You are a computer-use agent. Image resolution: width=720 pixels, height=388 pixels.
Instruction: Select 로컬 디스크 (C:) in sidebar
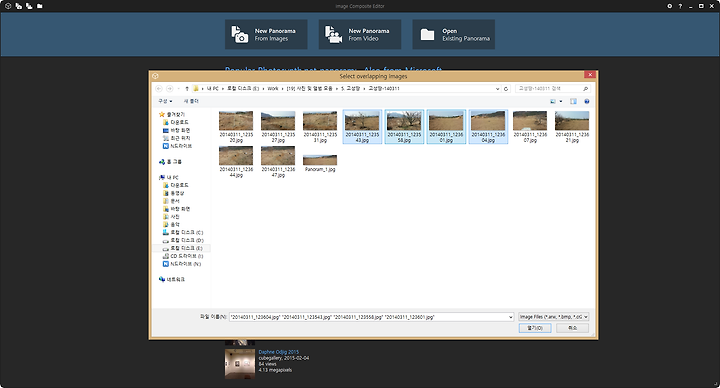183,232
